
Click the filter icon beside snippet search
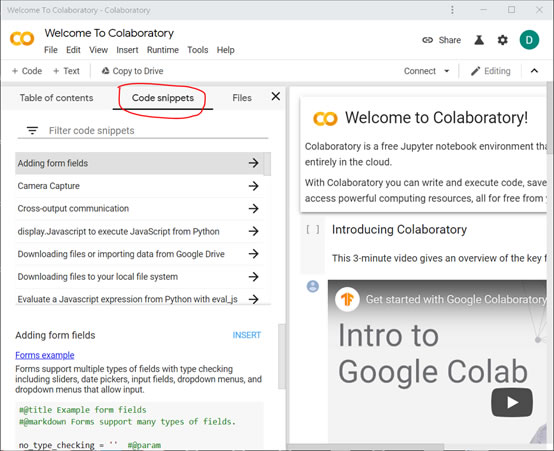[x=33, y=130]
